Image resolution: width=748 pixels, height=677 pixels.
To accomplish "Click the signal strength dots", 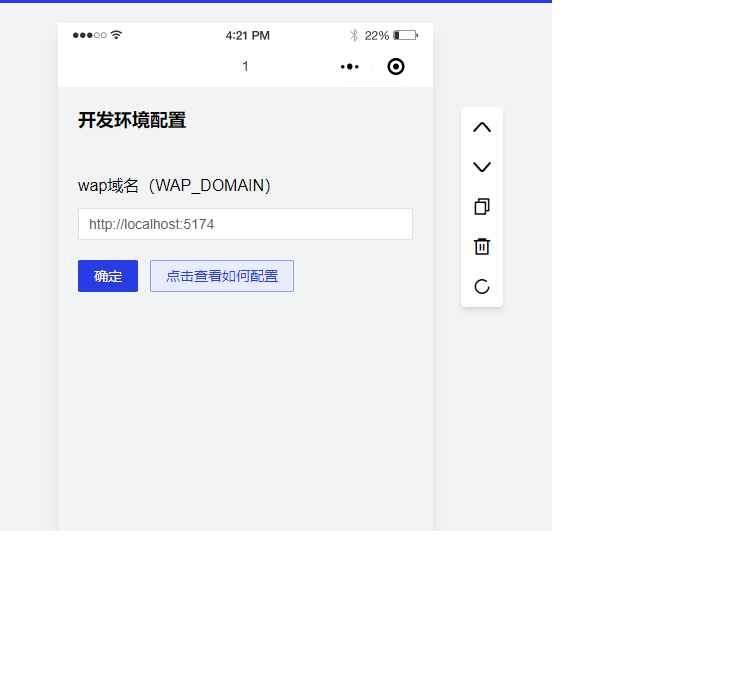I will 89,35.
